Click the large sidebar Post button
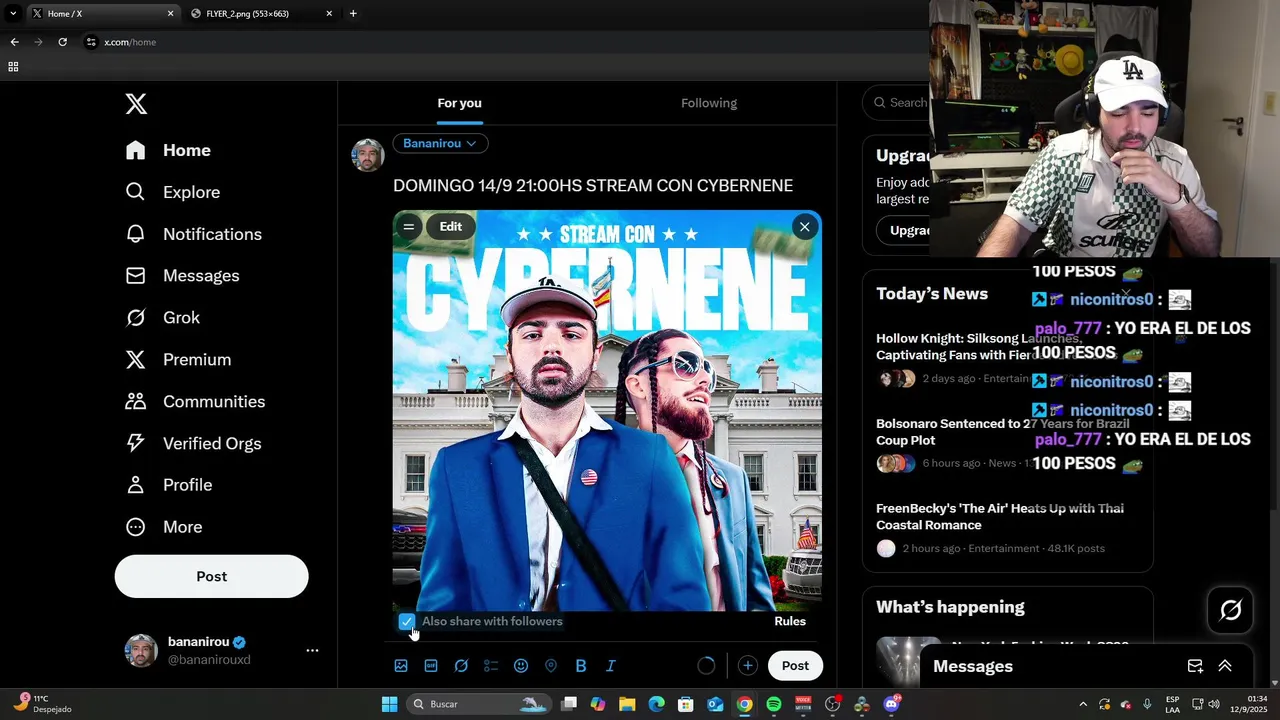This screenshot has width=1280, height=720. (211, 576)
